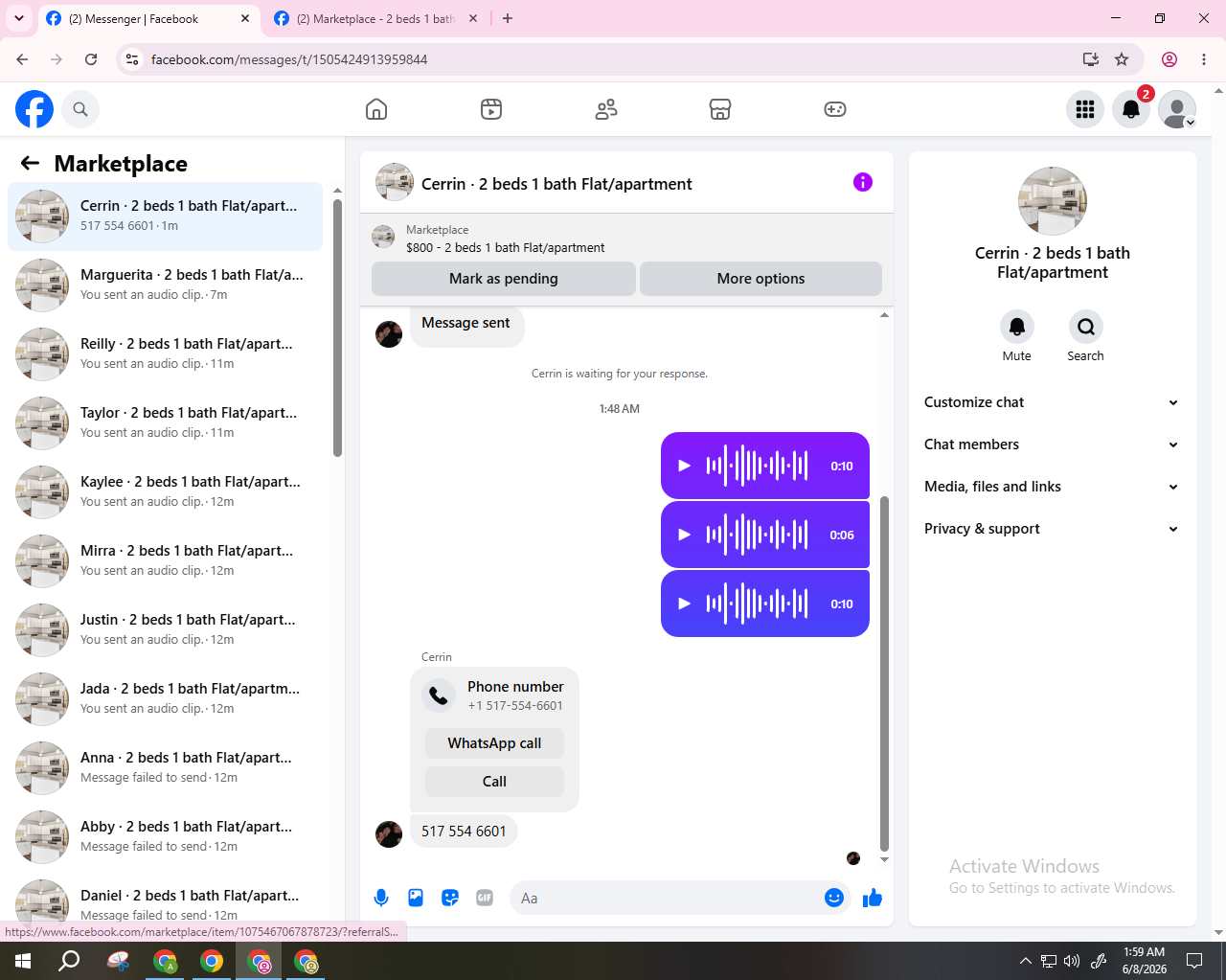Open the notifications bell with badge
Screen dimensions: 1226x980
pos(1131,109)
